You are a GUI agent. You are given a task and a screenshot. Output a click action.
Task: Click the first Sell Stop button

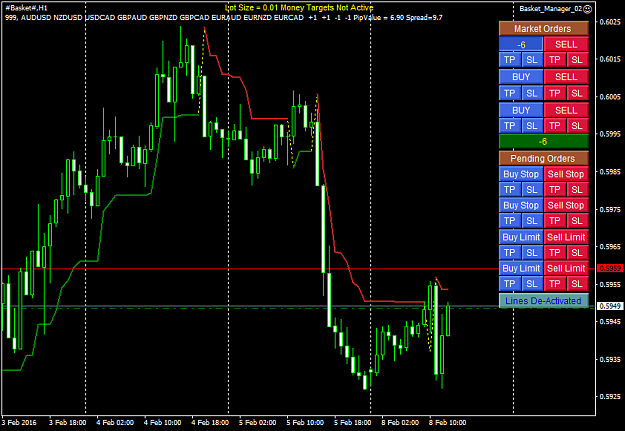click(x=566, y=174)
